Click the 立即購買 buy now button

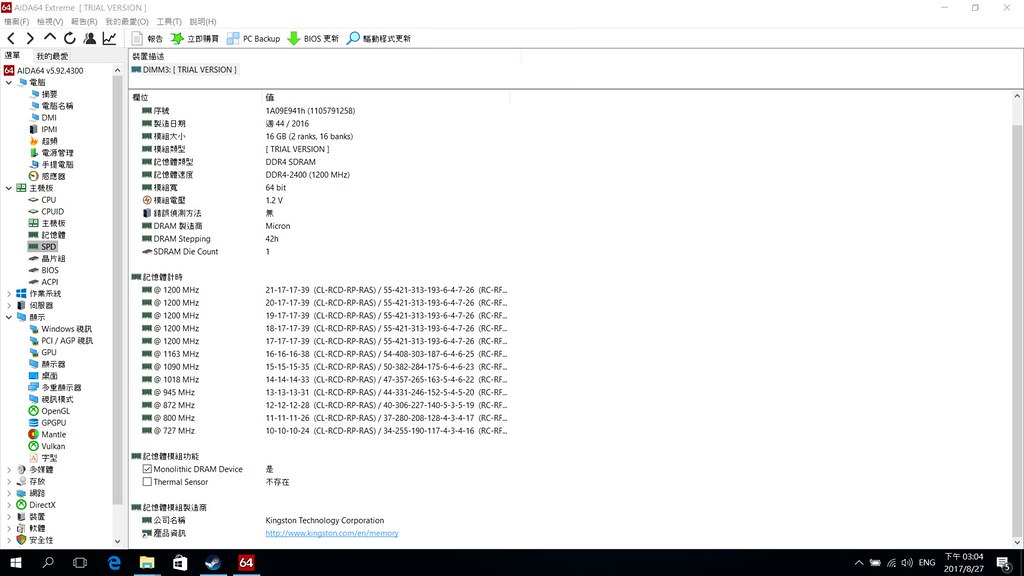[195, 39]
